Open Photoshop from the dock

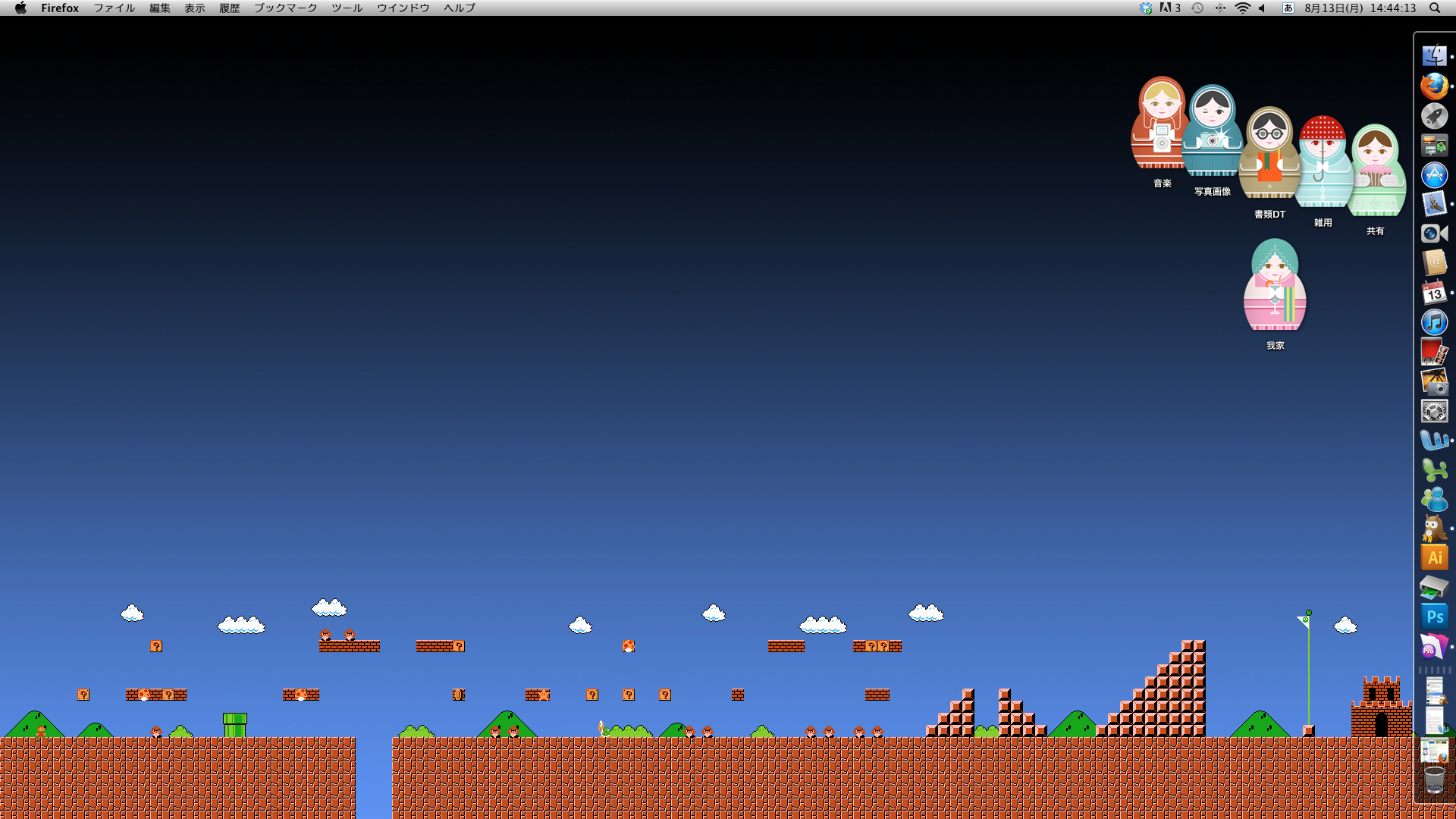click(x=1434, y=617)
